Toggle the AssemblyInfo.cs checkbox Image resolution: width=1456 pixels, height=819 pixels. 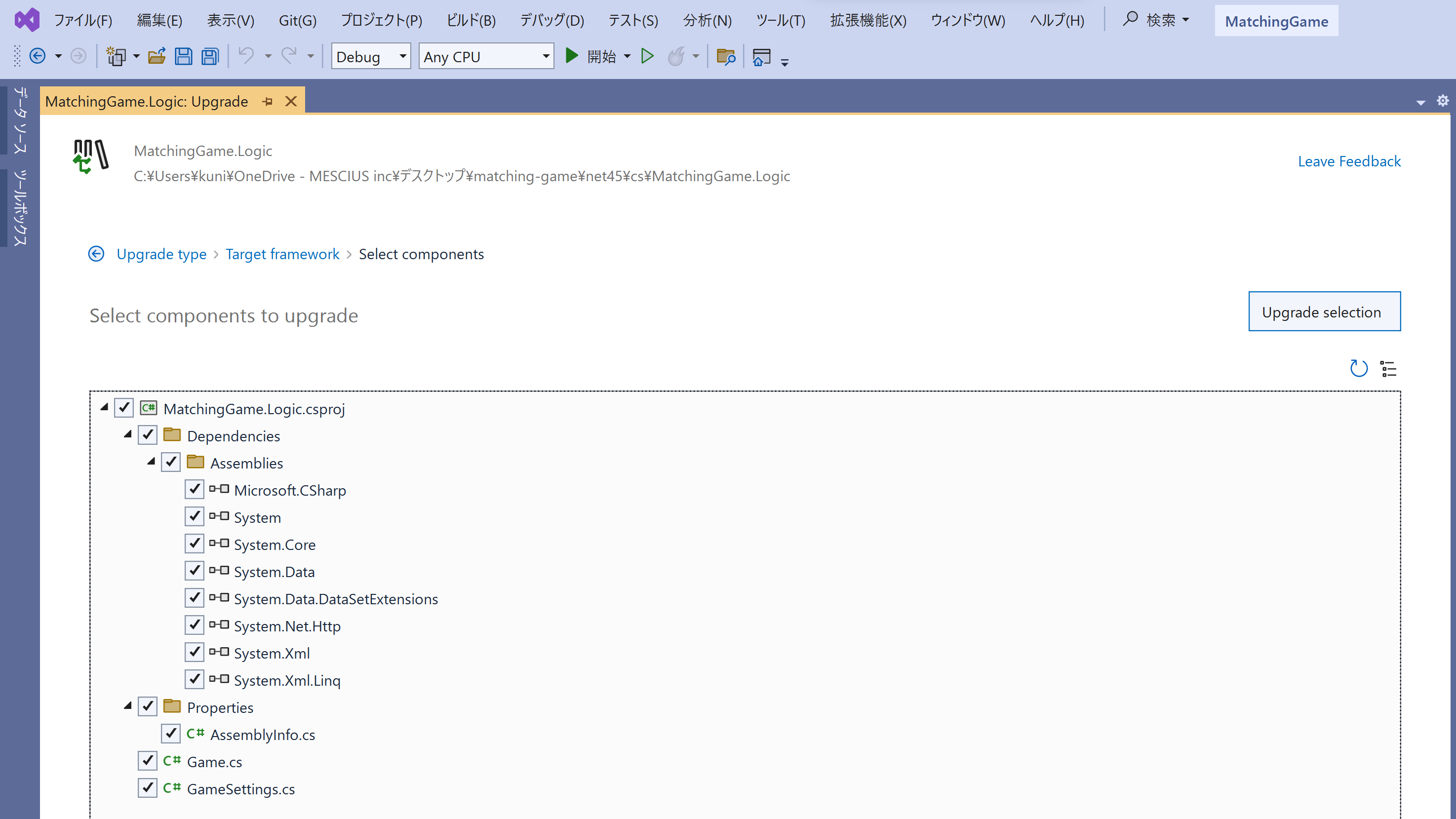171,734
